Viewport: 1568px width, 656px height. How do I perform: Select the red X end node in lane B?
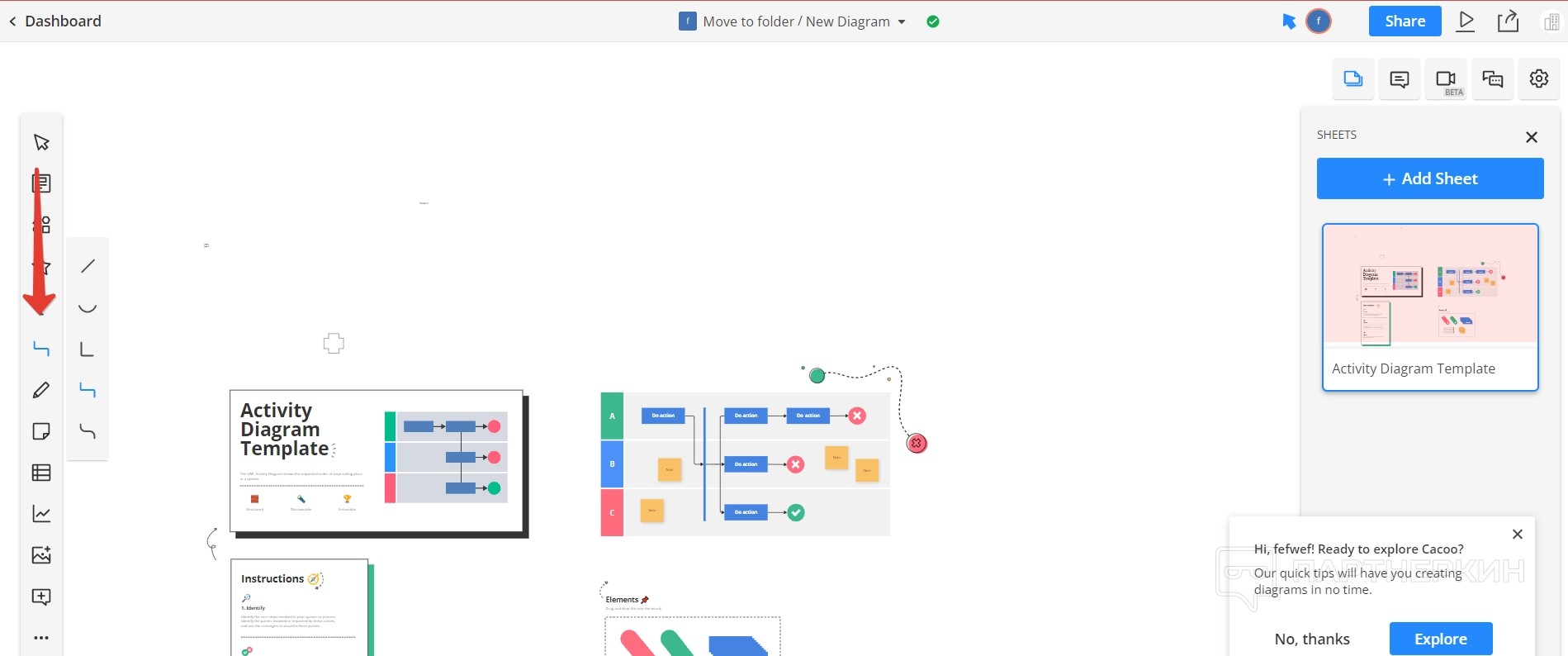[x=796, y=464]
